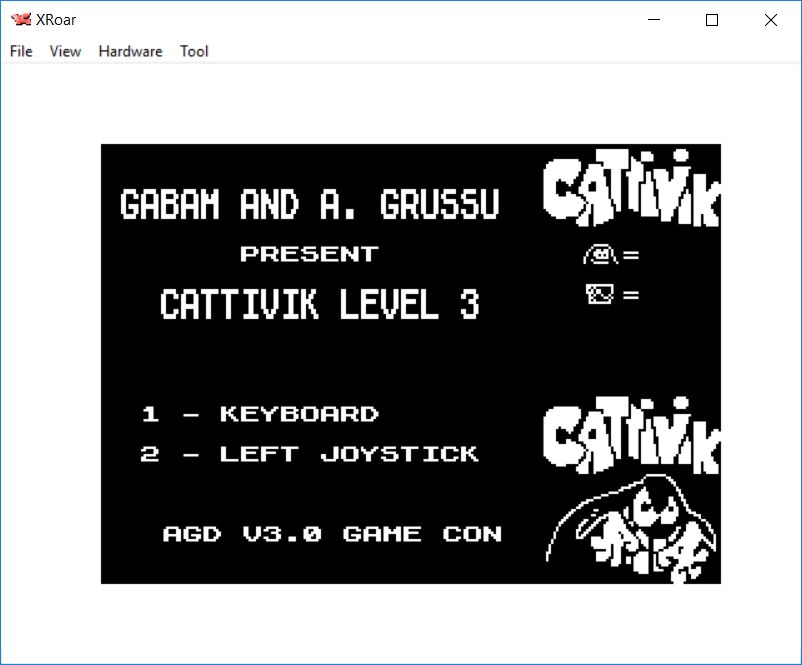Click the PRESENT text line
The image size is (802, 665).
click(x=309, y=254)
